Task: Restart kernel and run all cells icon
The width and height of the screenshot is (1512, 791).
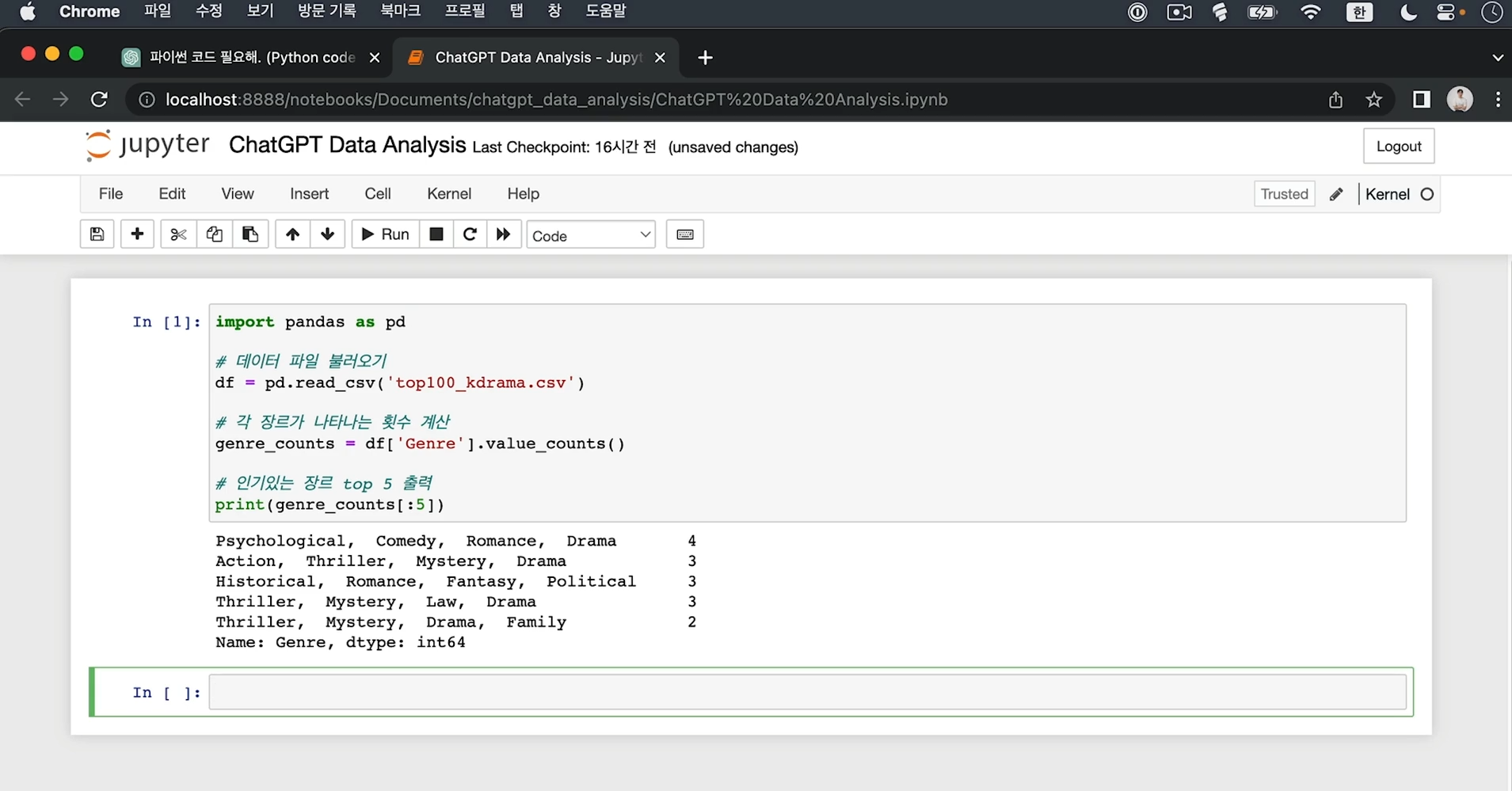Action: [504, 234]
